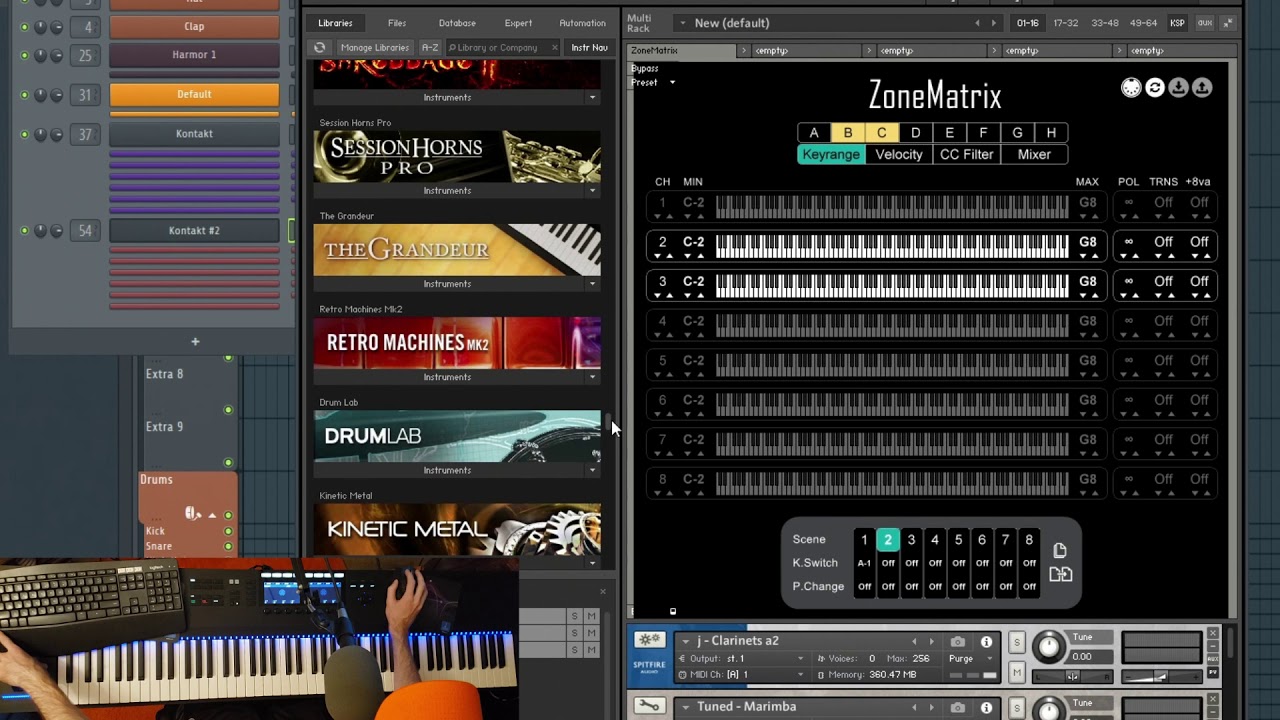Show info for j - Clarinets a2
The image size is (1280, 720).
(x=986, y=642)
